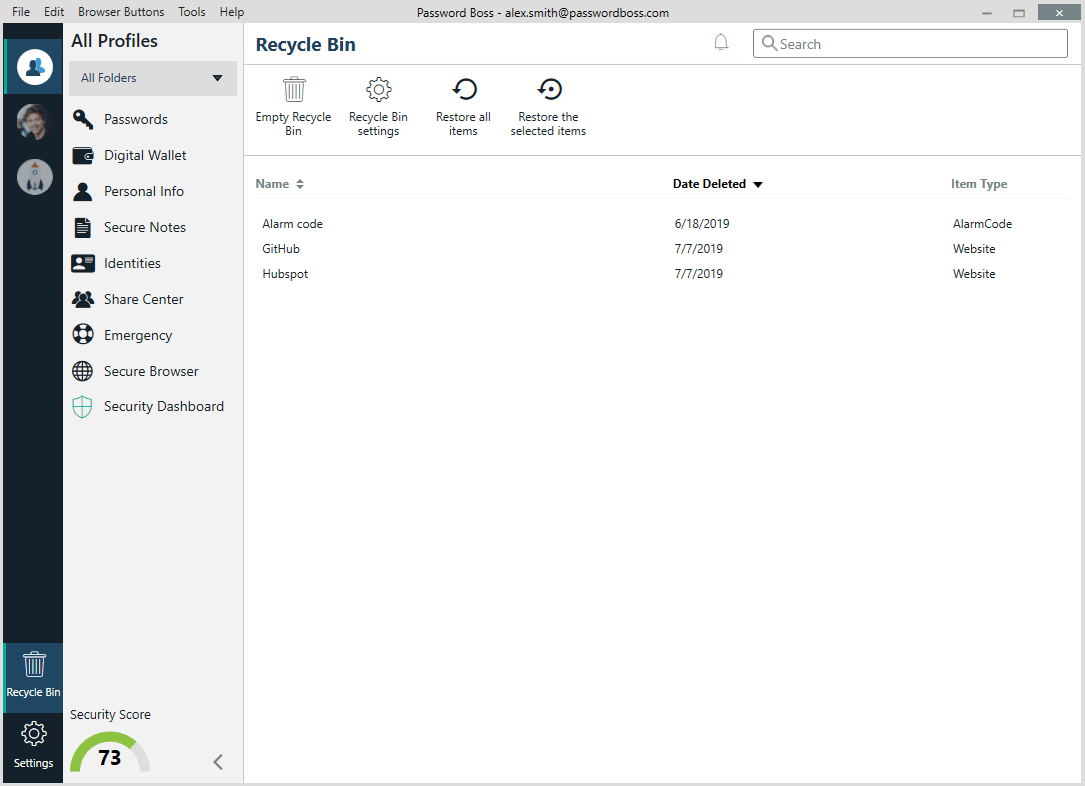
Task: Click the Security Dashboard label
Action: click(163, 406)
